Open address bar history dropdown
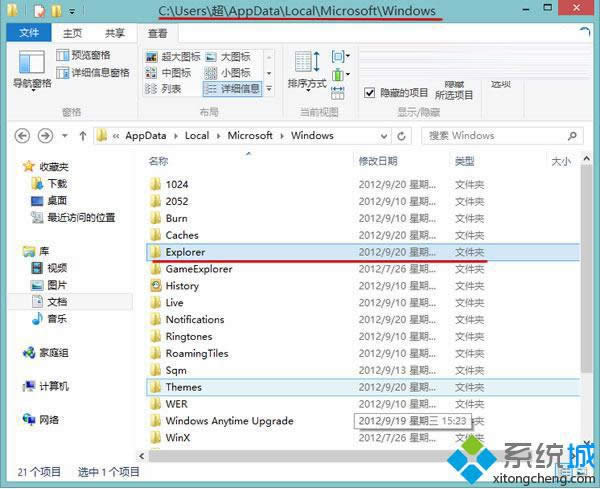This screenshot has width=600, height=489. [x=384, y=136]
